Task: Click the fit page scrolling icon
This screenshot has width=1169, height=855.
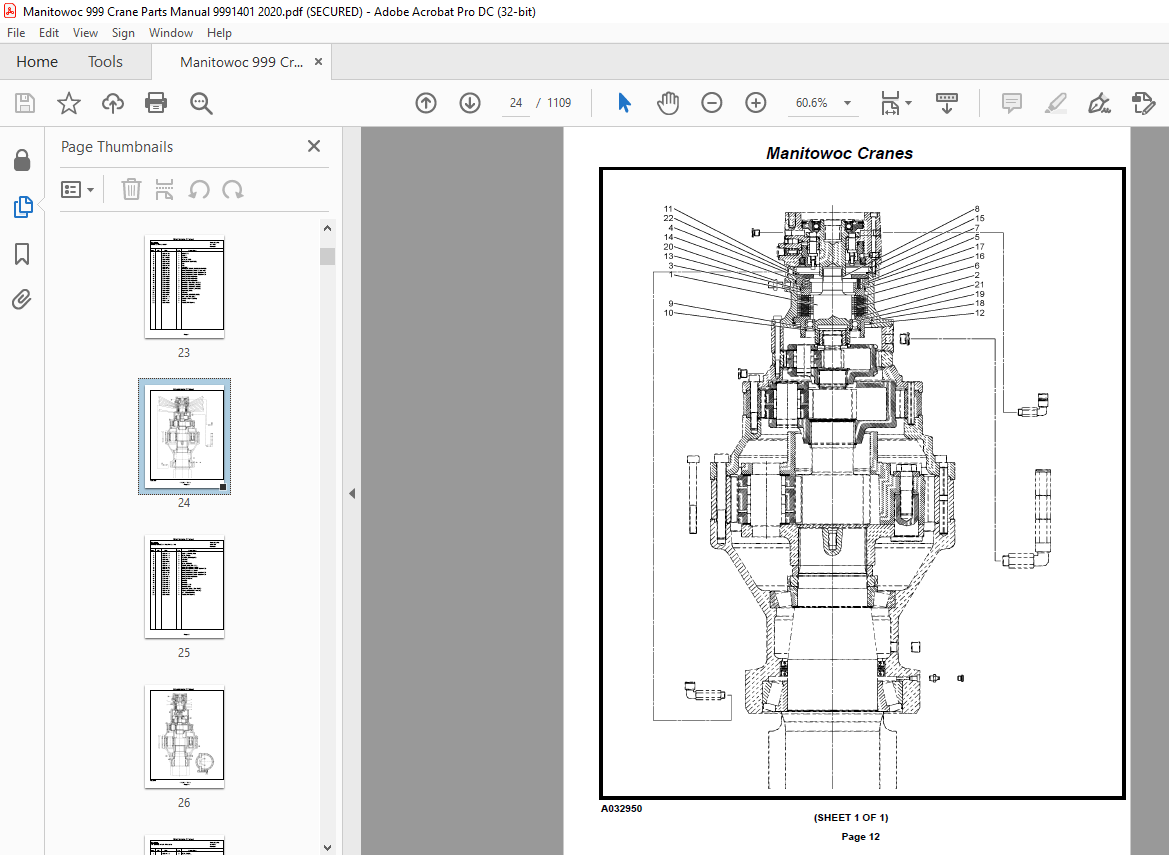Action: pos(890,103)
